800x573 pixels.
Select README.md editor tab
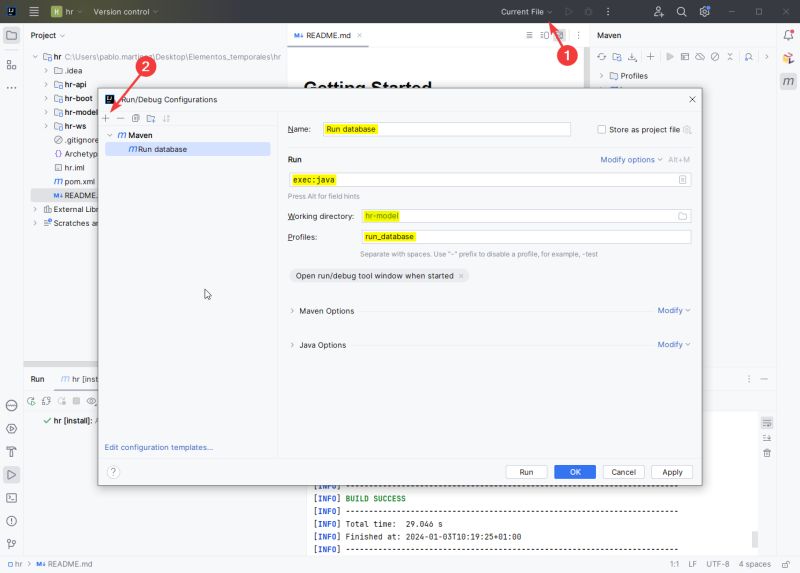[328, 35]
